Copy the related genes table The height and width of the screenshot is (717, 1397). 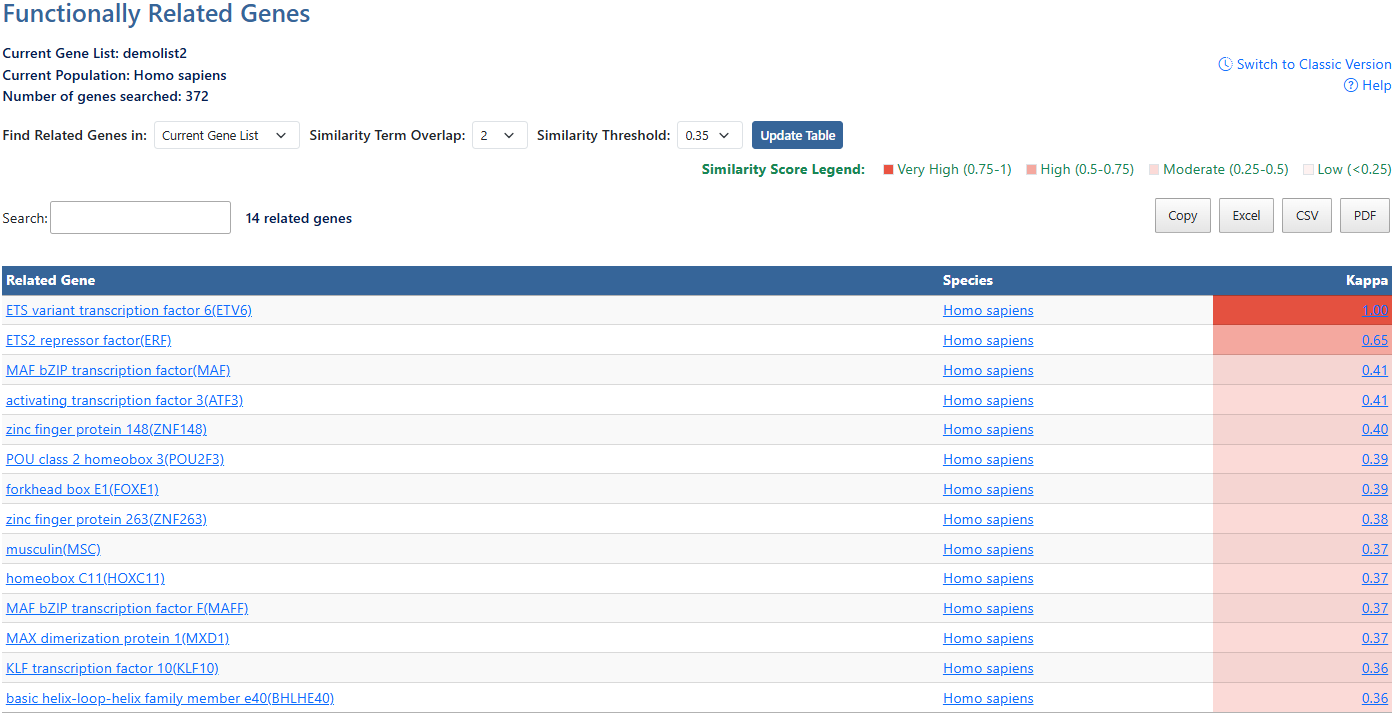point(1182,215)
